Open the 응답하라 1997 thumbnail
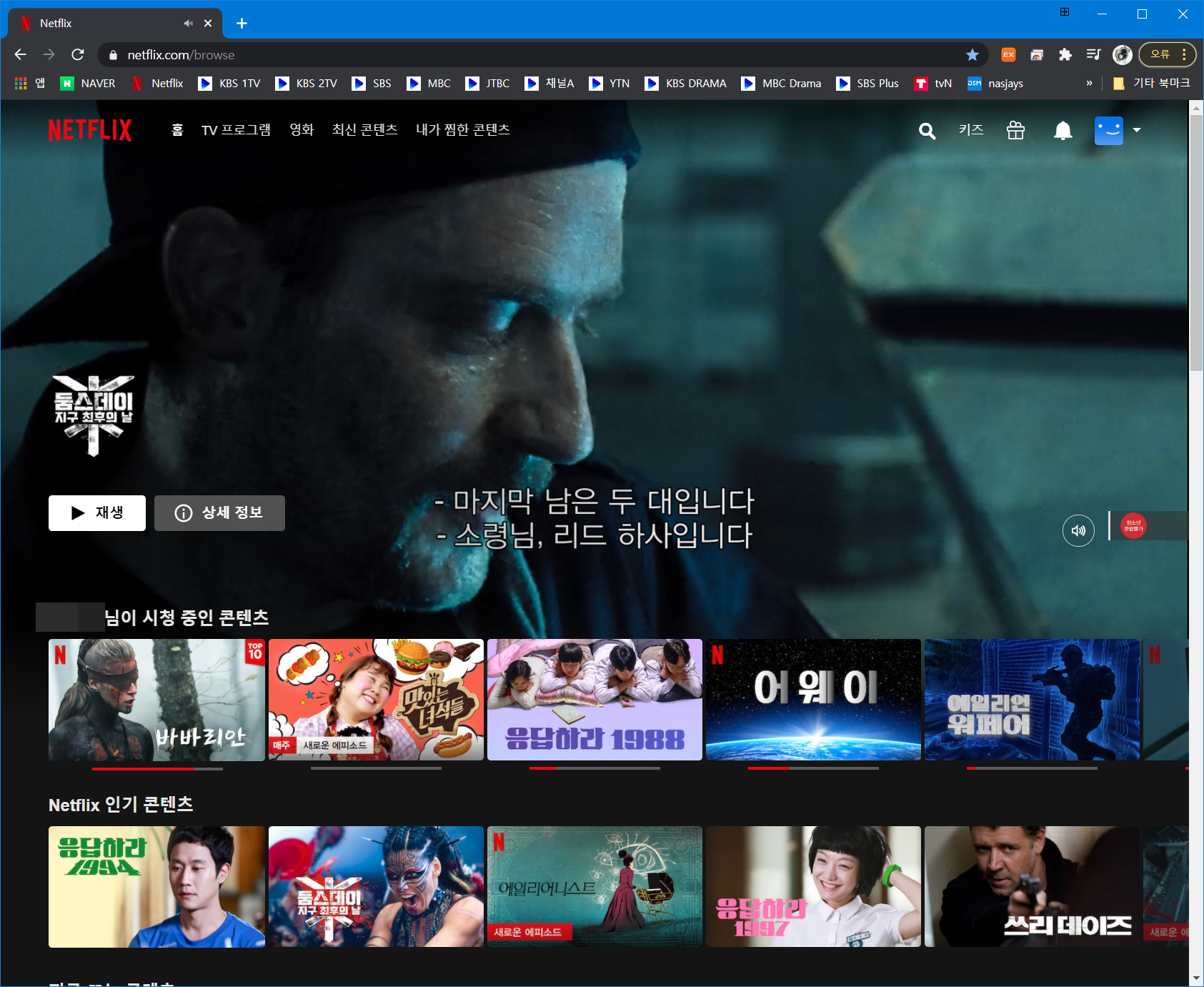The width and height of the screenshot is (1204, 987). pyautogui.click(x=813, y=887)
